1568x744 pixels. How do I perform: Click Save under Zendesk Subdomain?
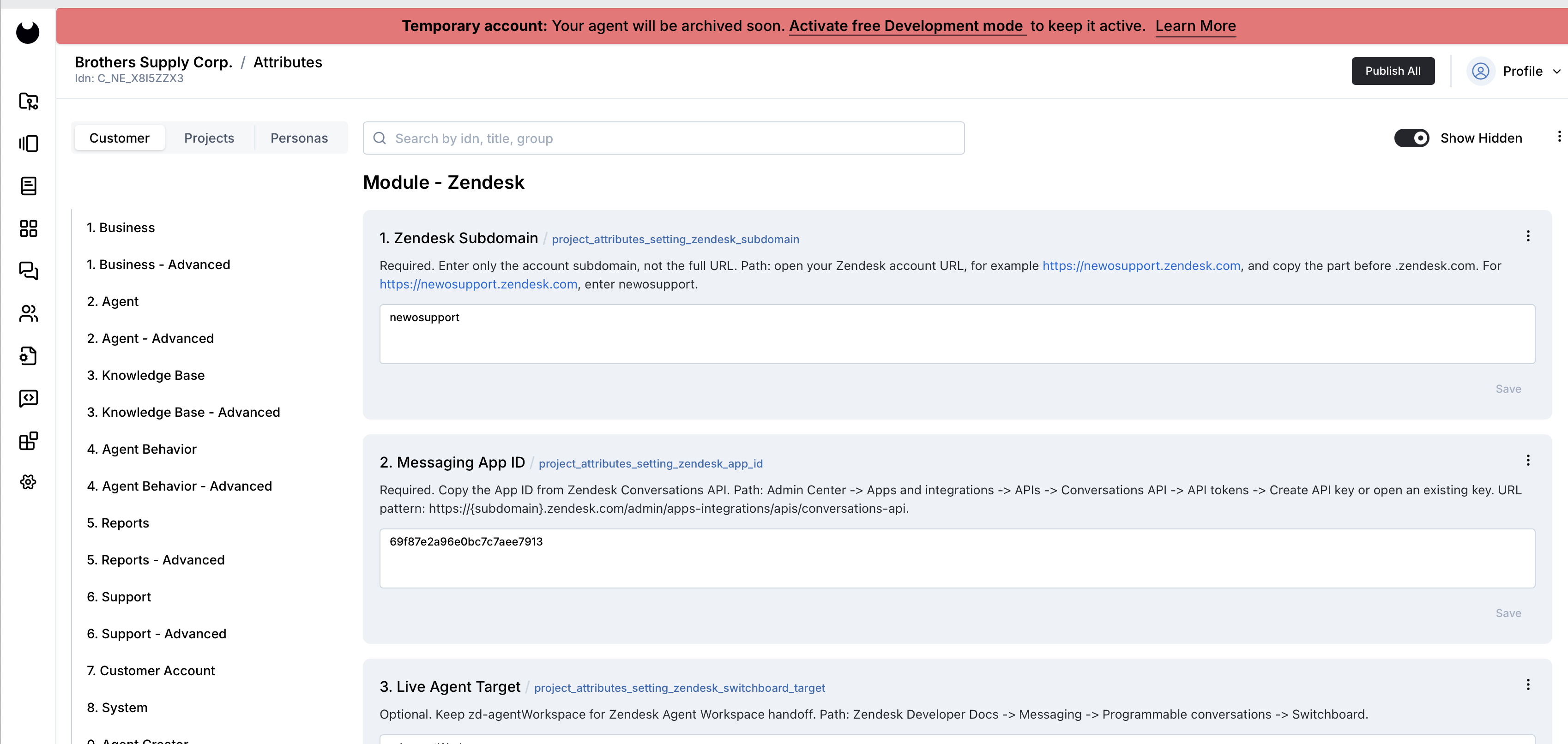pyautogui.click(x=1508, y=389)
